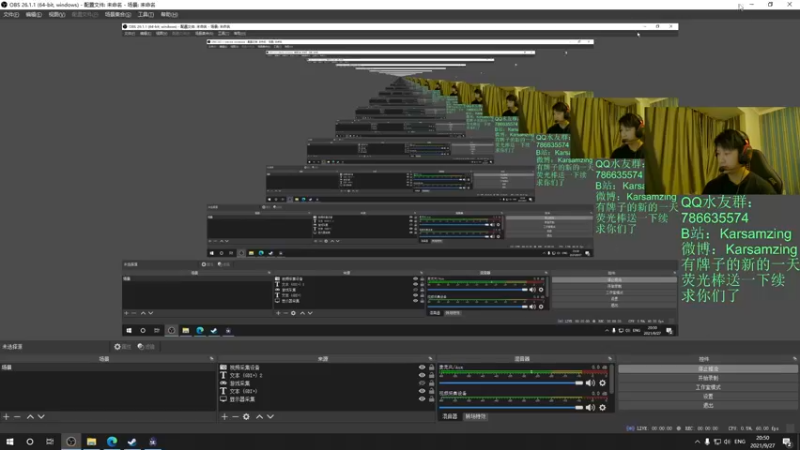This screenshot has height=450, width=800.
Task: Toggle visibility of 视频采集设备 source
Action: [422, 367]
